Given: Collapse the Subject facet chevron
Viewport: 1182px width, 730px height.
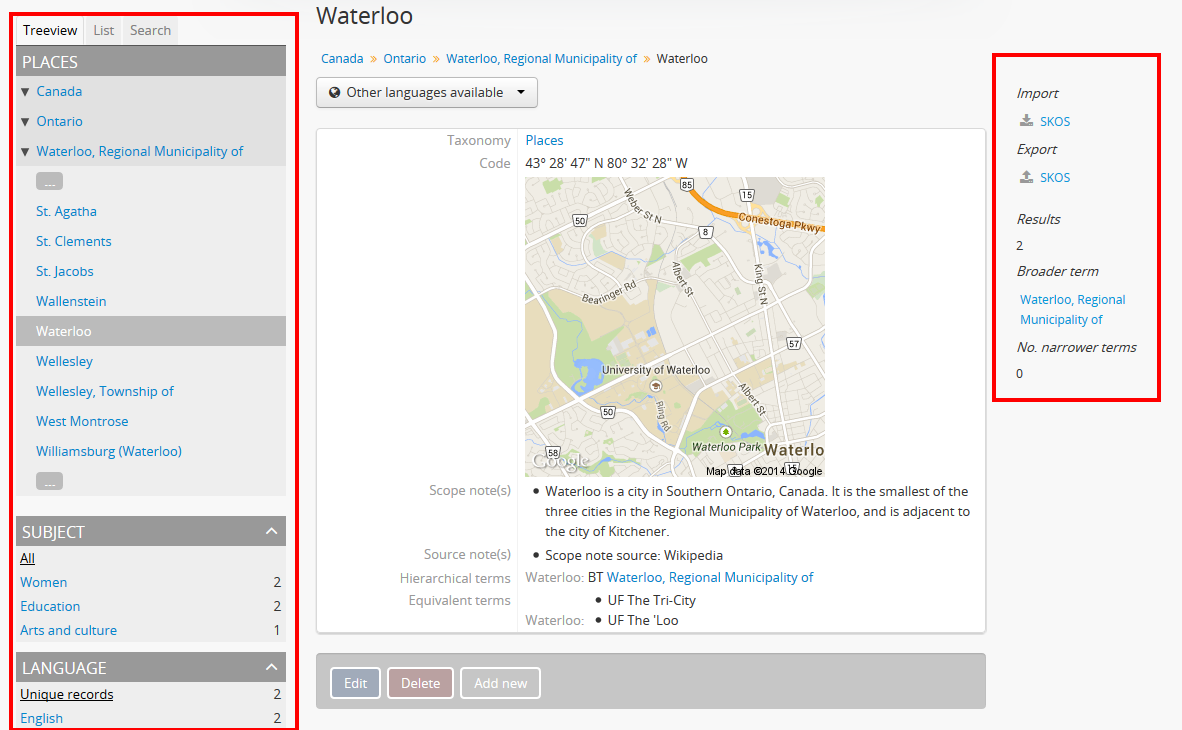Looking at the screenshot, I should pyautogui.click(x=271, y=531).
